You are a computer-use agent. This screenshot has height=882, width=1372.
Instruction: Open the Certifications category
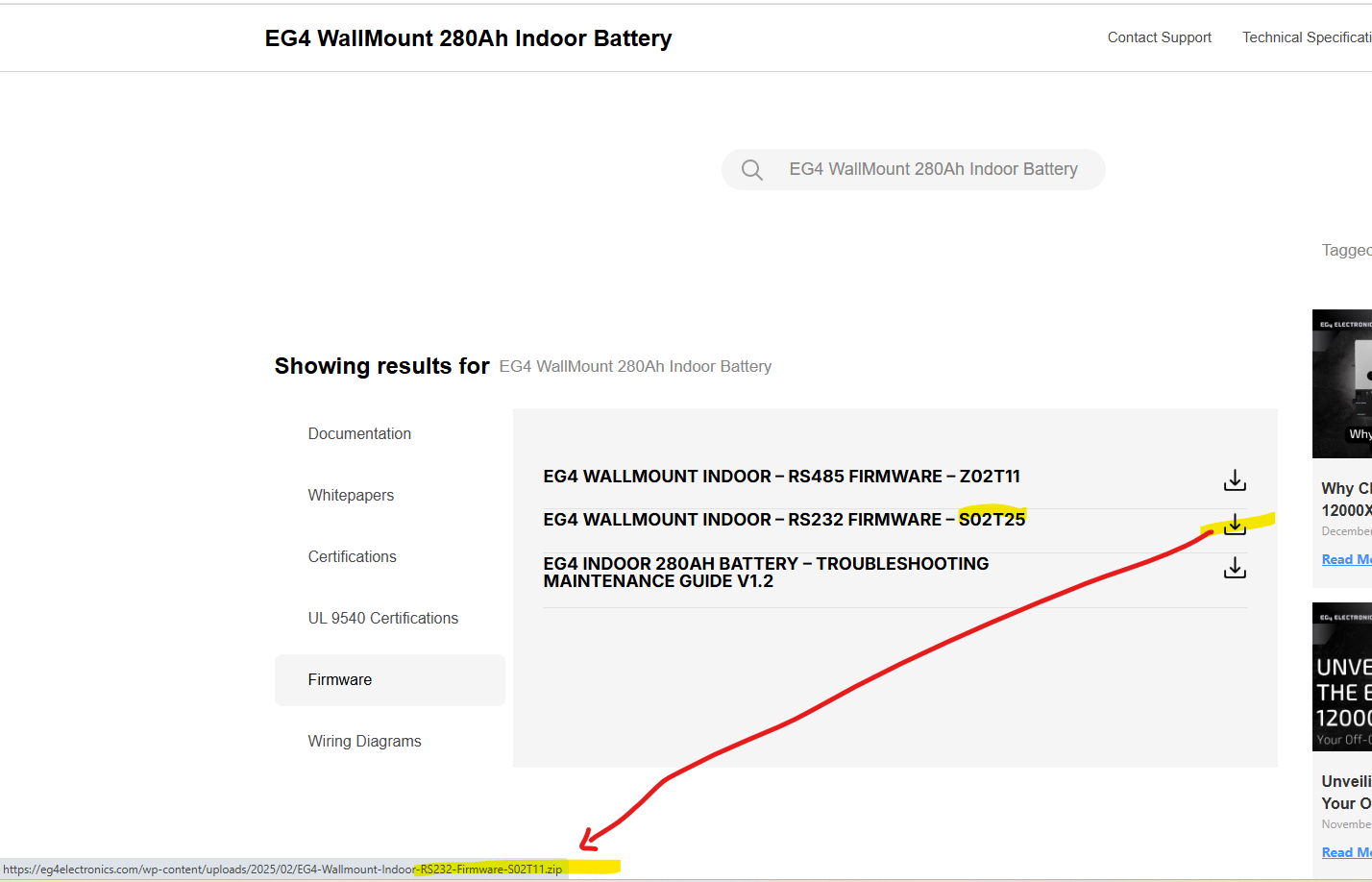click(352, 557)
